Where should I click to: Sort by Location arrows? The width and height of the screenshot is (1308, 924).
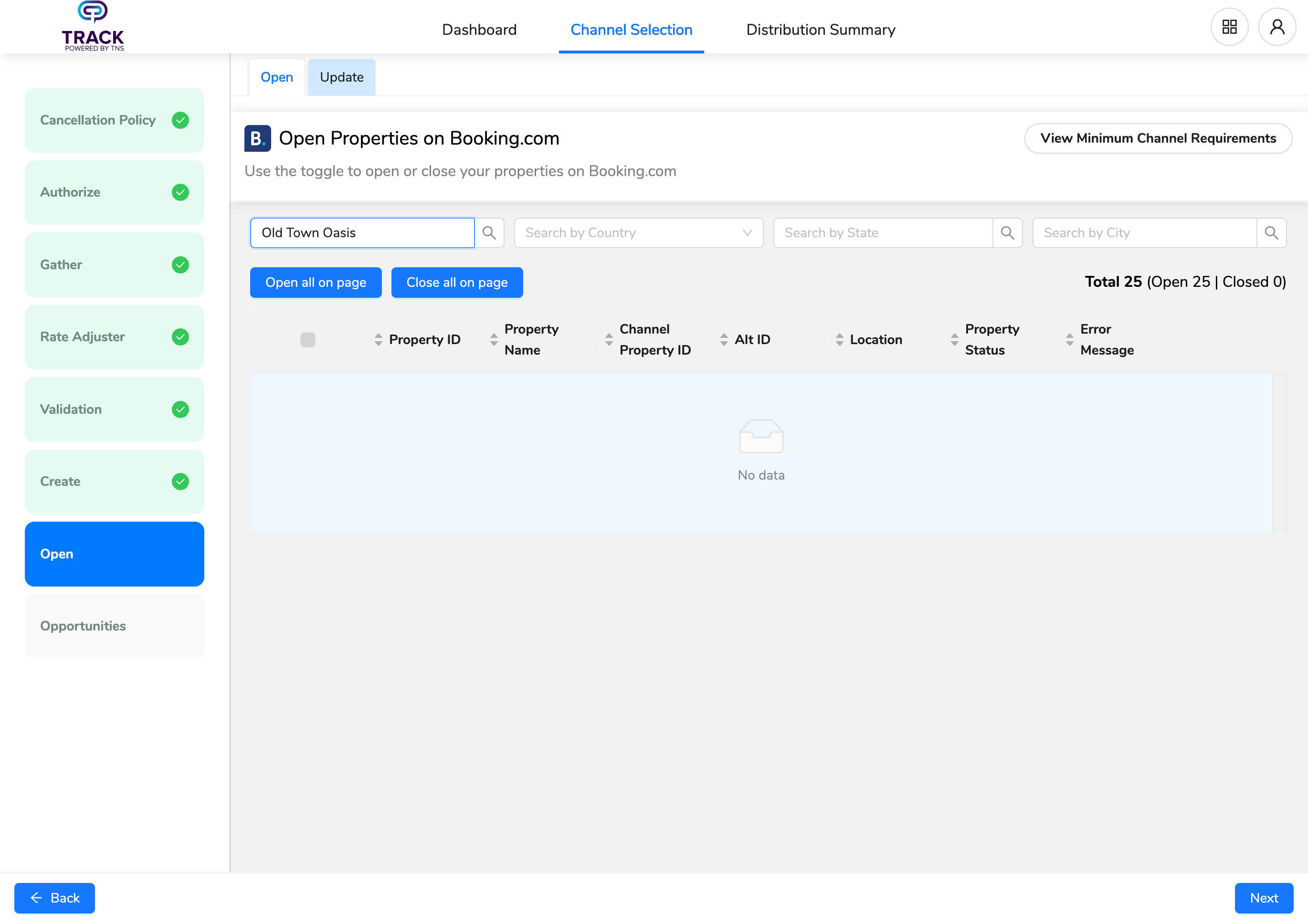tap(840, 339)
